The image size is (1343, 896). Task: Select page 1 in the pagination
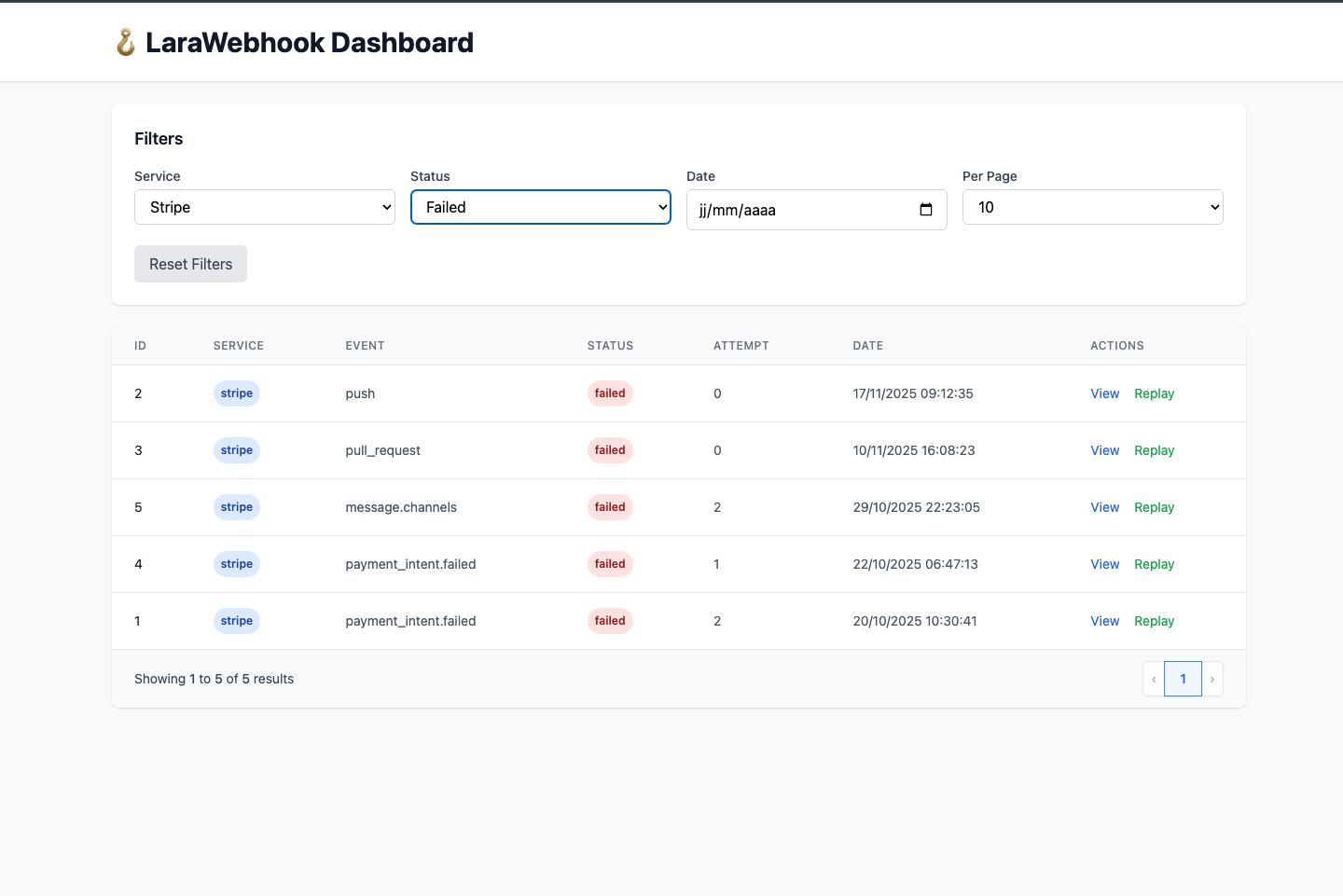coord(1183,679)
